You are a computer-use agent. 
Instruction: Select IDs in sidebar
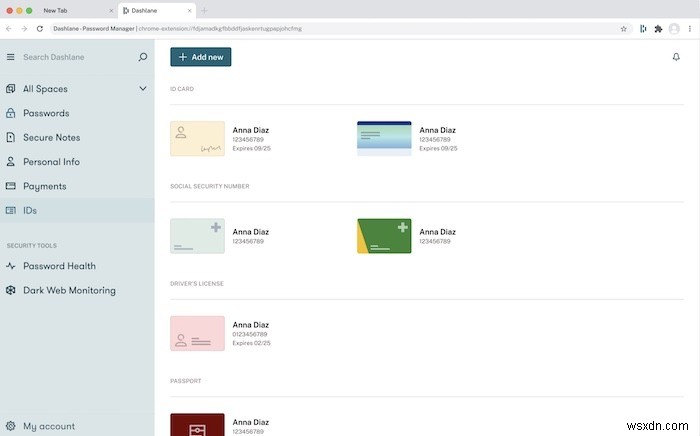point(77,210)
